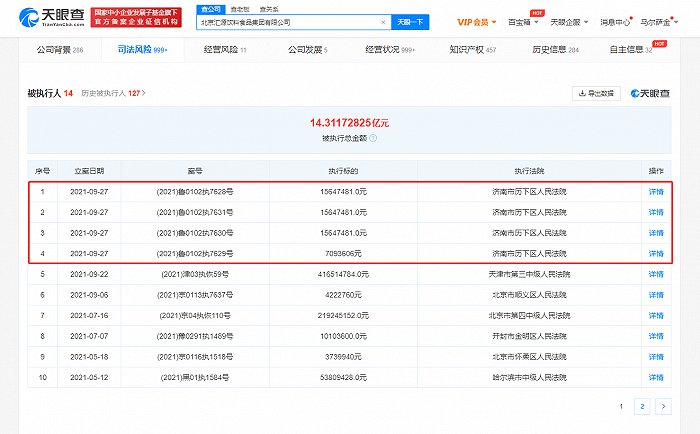Image resolution: width=700 pixels, height=434 pixels.
Task: Click the red 国家中小企业发展子基金旗下 banner
Action: tap(136, 17)
